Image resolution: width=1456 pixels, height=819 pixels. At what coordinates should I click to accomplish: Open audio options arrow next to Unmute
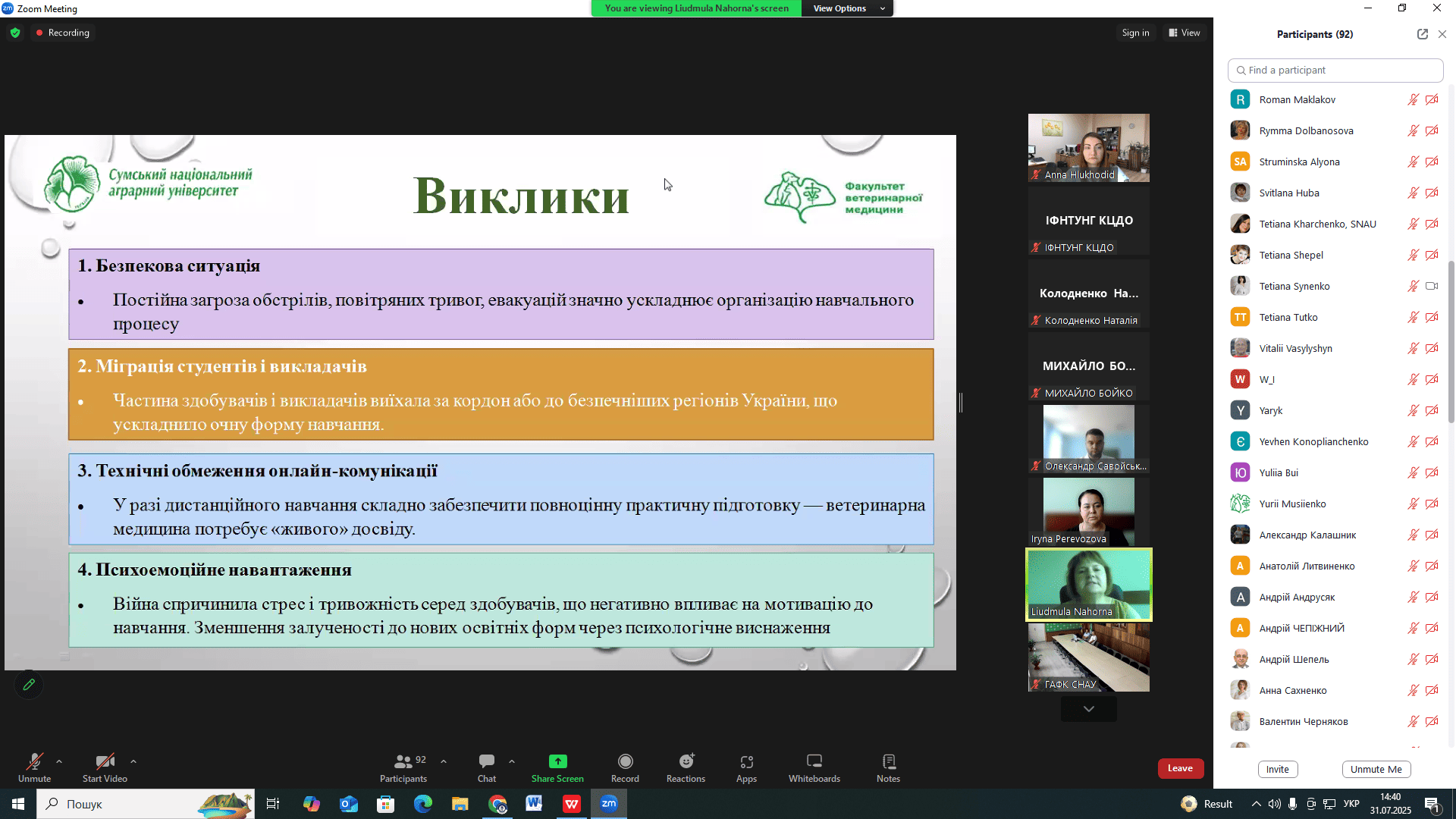(59, 761)
